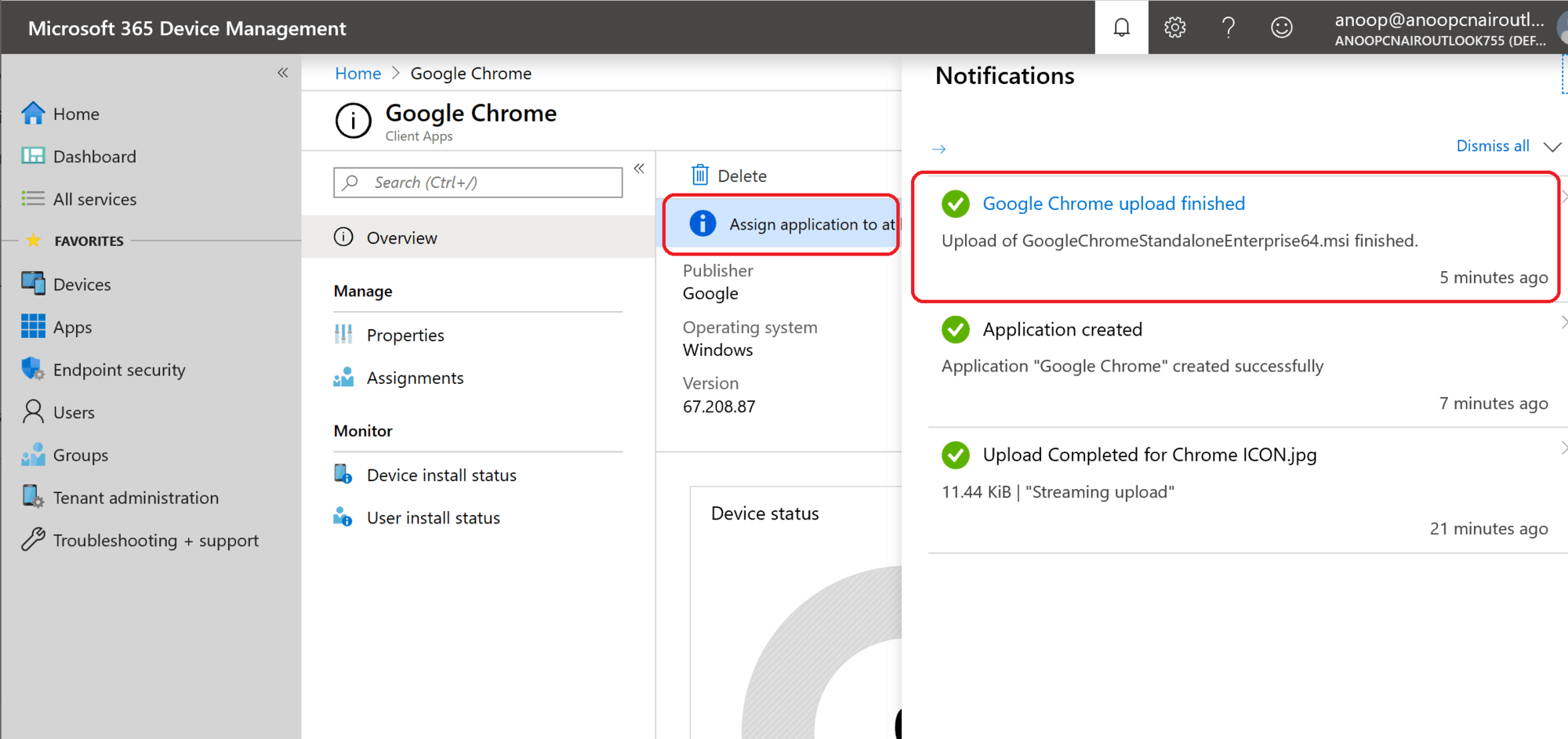This screenshot has width=1568, height=739.
Task: Close notifications panel with the arrow
Action: coord(939,149)
